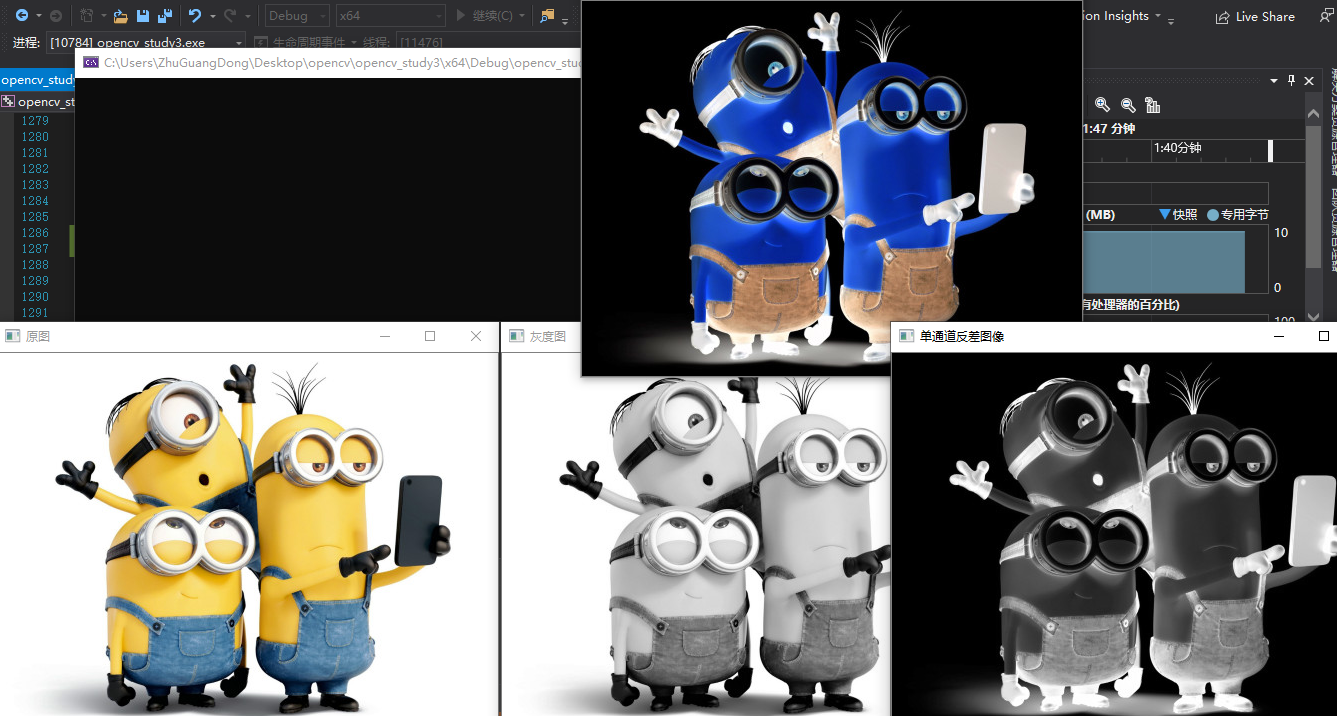Click the open file folder icon
Screen dimensions: 1337x716
coord(120,16)
